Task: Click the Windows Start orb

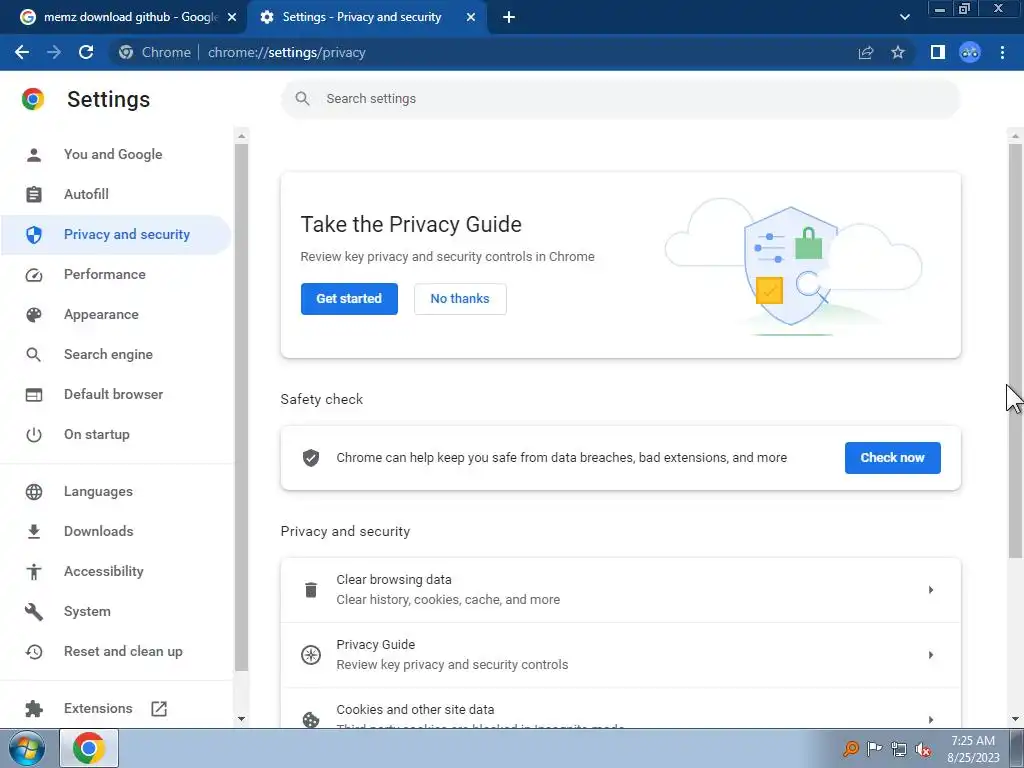Action: pyautogui.click(x=27, y=748)
